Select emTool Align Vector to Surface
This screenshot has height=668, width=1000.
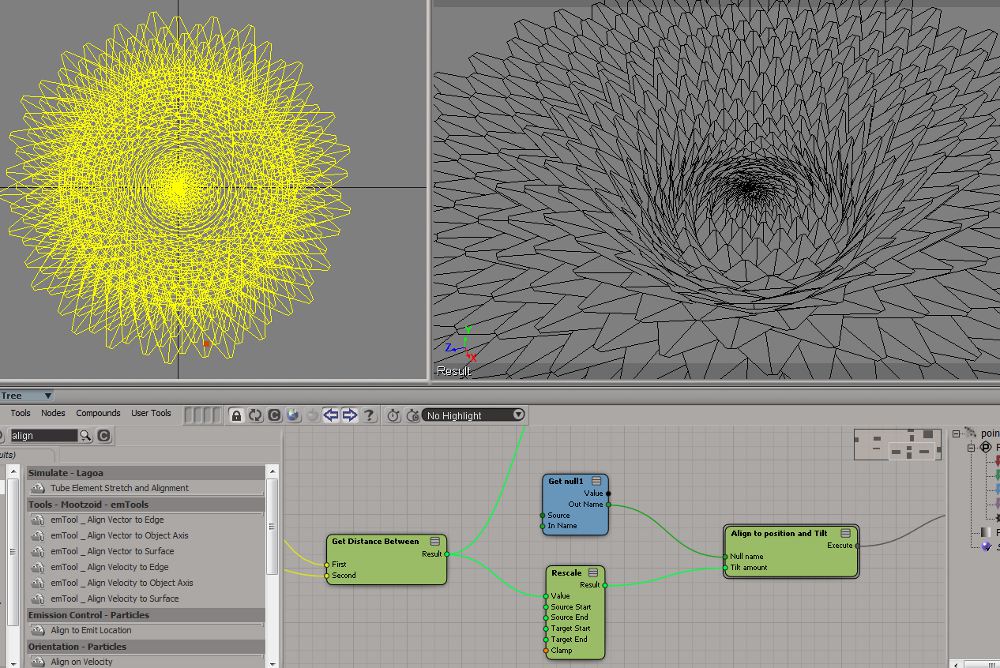[112, 551]
